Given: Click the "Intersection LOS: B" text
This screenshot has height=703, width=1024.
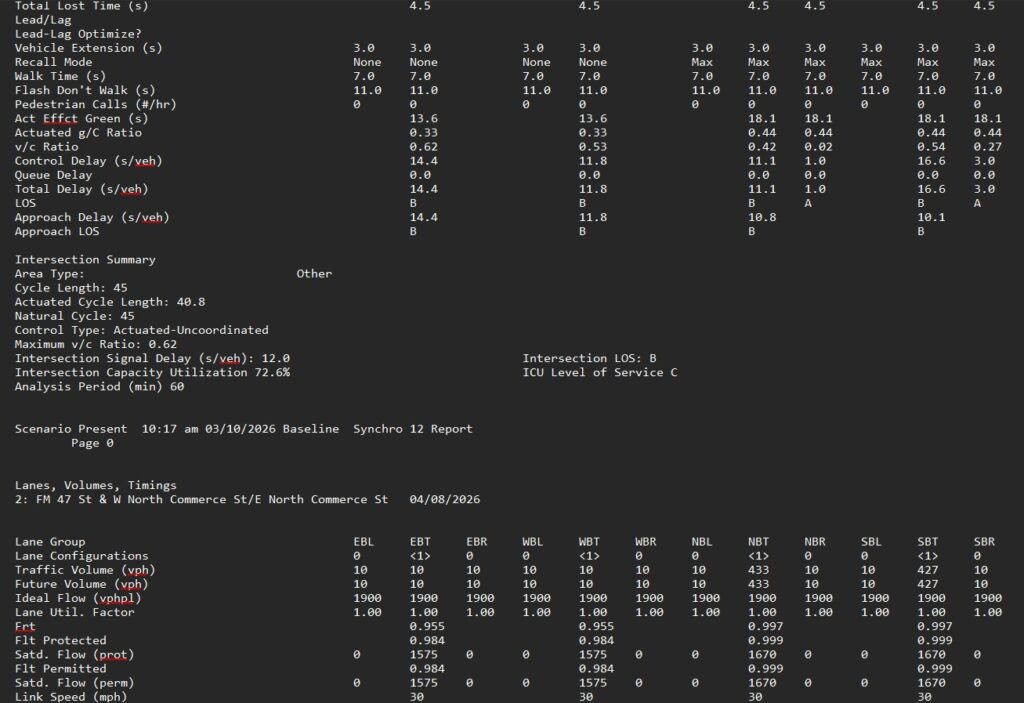Looking at the screenshot, I should pyautogui.click(x=590, y=359).
